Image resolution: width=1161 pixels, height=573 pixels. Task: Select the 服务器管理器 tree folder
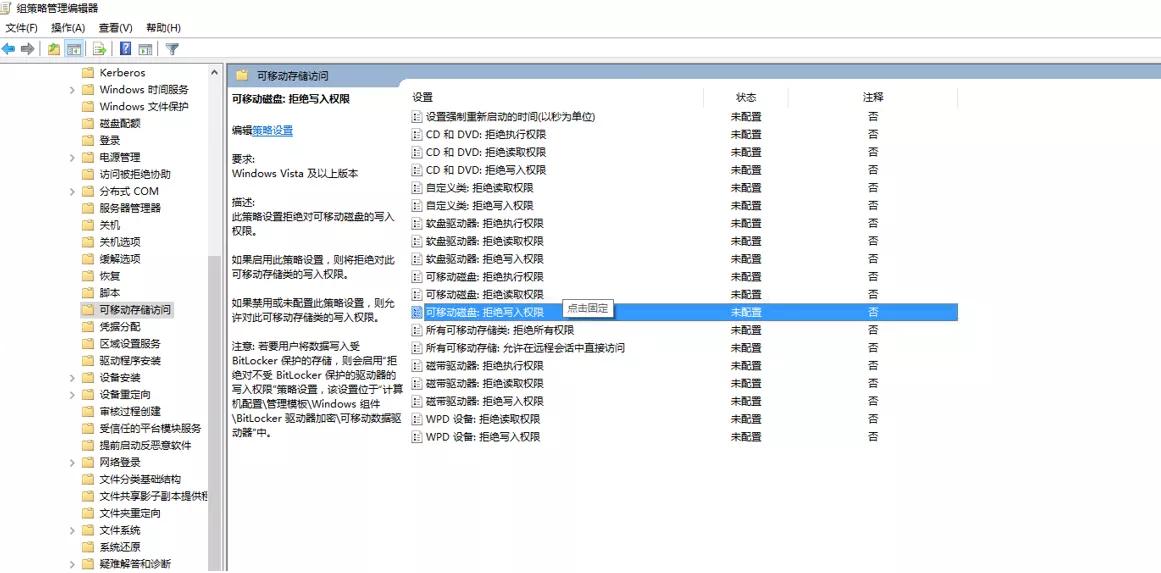[130, 208]
